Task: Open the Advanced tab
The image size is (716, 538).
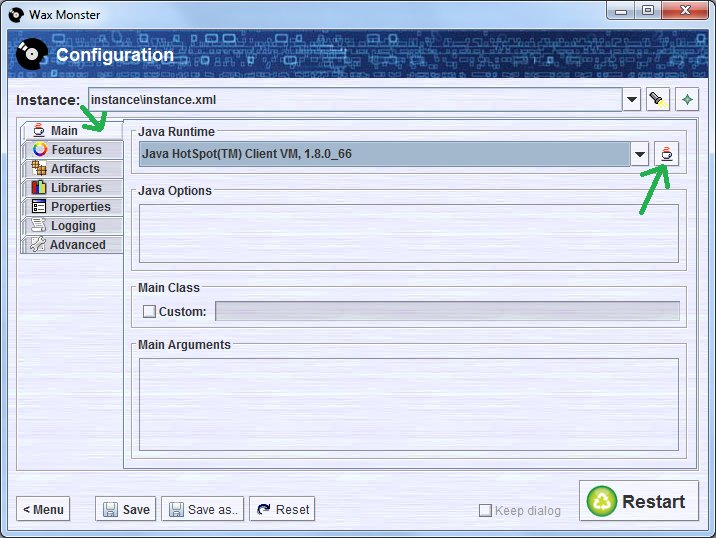Action: (72, 245)
